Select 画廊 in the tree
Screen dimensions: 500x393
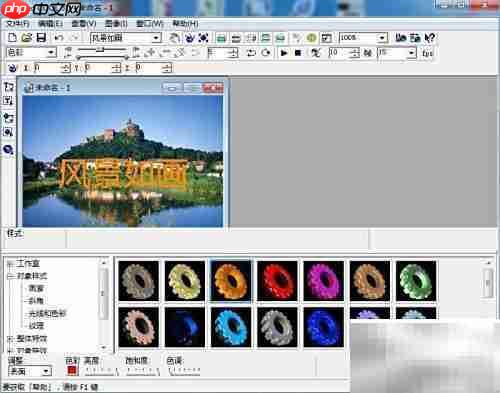36,288
